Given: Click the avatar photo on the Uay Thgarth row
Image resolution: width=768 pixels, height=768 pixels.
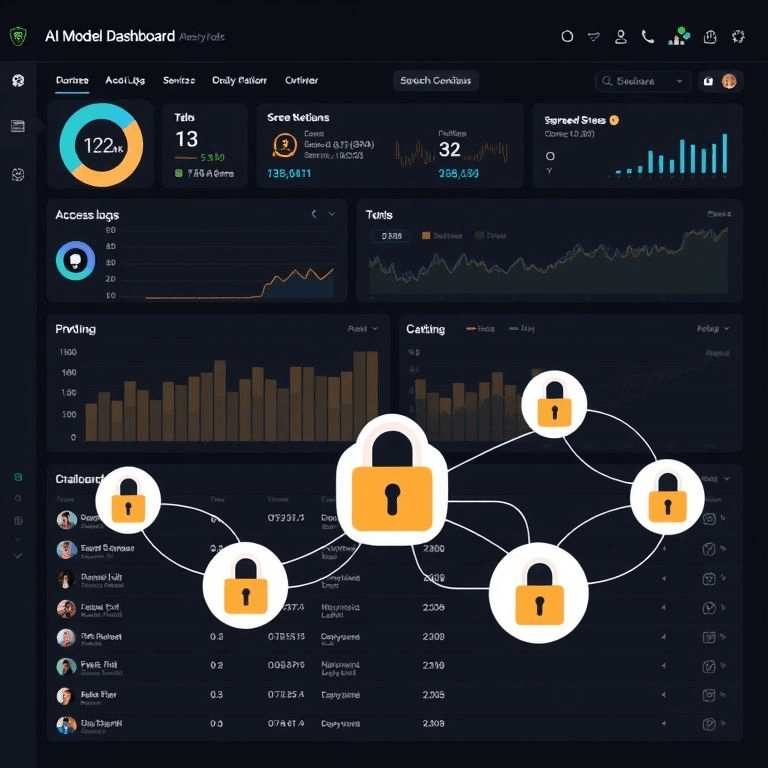Looking at the screenshot, I should pos(66,725).
